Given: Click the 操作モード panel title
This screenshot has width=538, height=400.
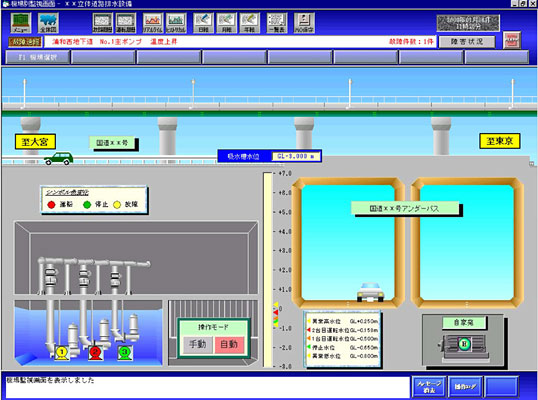Looking at the screenshot, I should [x=213, y=327].
